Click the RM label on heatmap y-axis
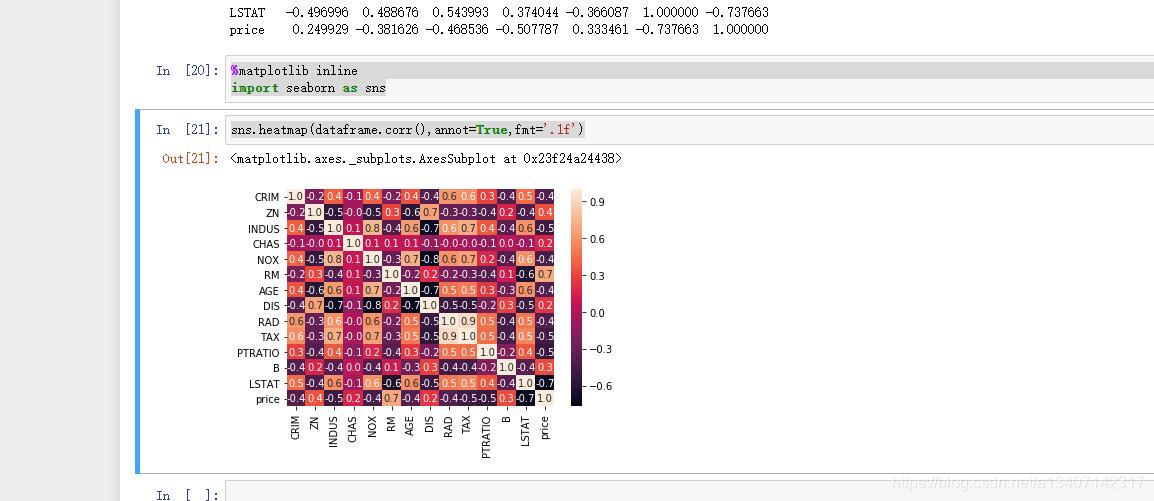The image size is (1154, 501). point(272,275)
